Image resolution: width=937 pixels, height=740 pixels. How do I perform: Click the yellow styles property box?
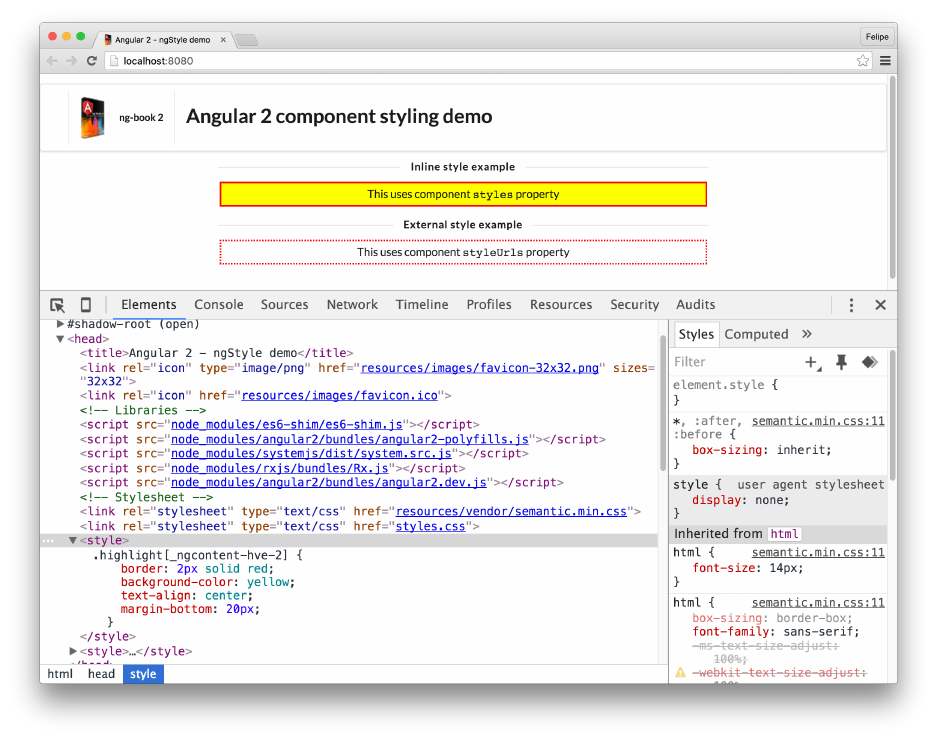pos(463,194)
